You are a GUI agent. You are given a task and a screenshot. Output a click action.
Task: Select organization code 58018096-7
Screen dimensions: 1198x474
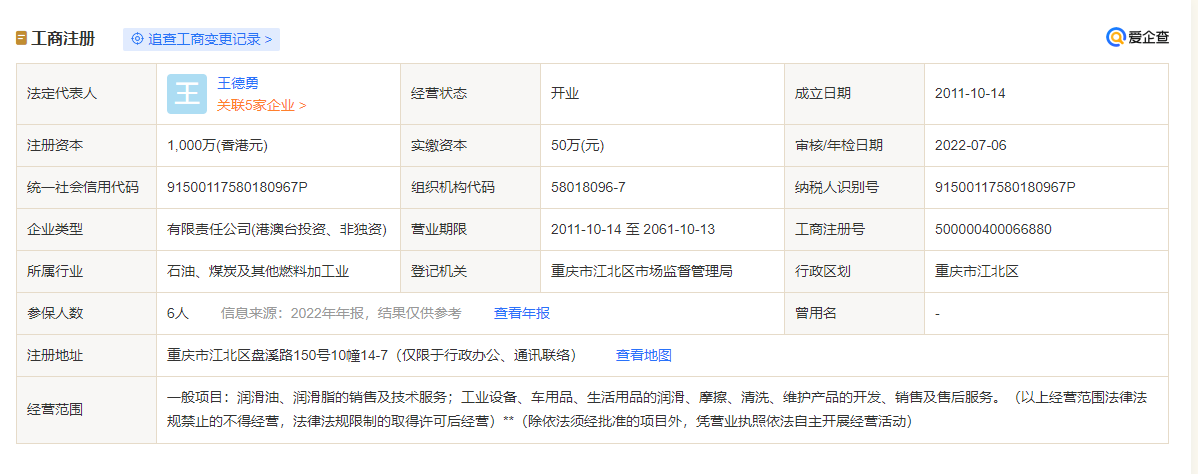[x=588, y=187]
